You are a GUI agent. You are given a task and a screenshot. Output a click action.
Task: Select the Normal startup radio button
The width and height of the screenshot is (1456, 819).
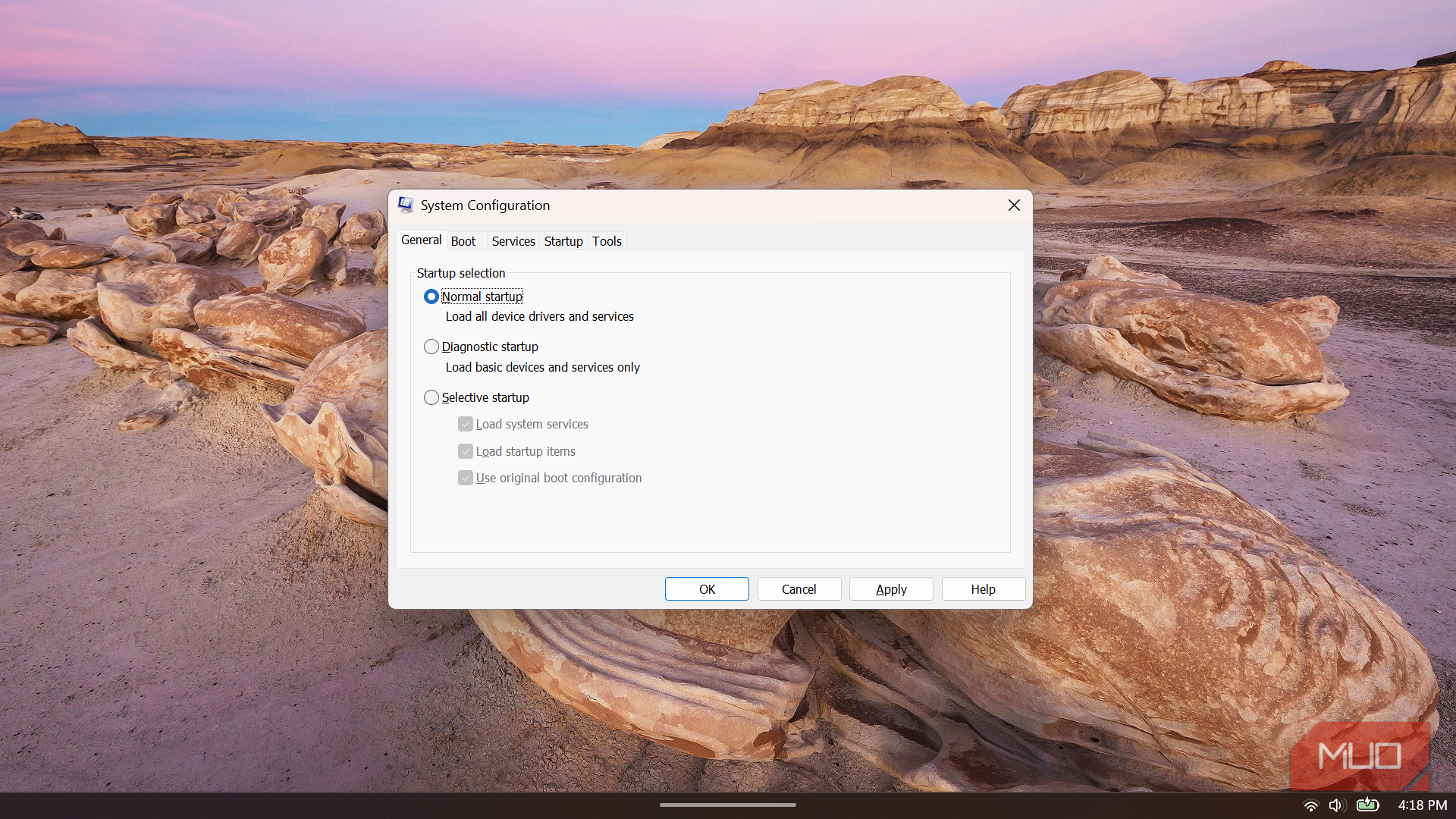tap(431, 297)
